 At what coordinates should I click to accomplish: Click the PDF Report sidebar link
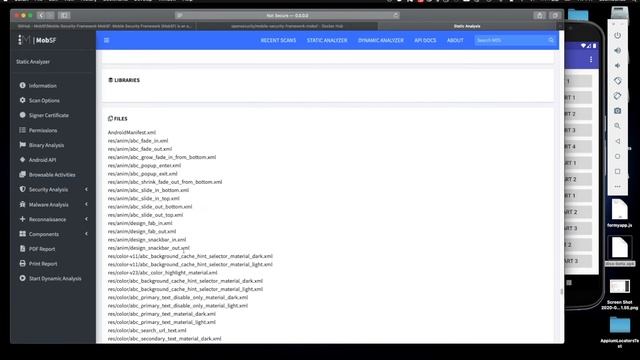point(42,249)
